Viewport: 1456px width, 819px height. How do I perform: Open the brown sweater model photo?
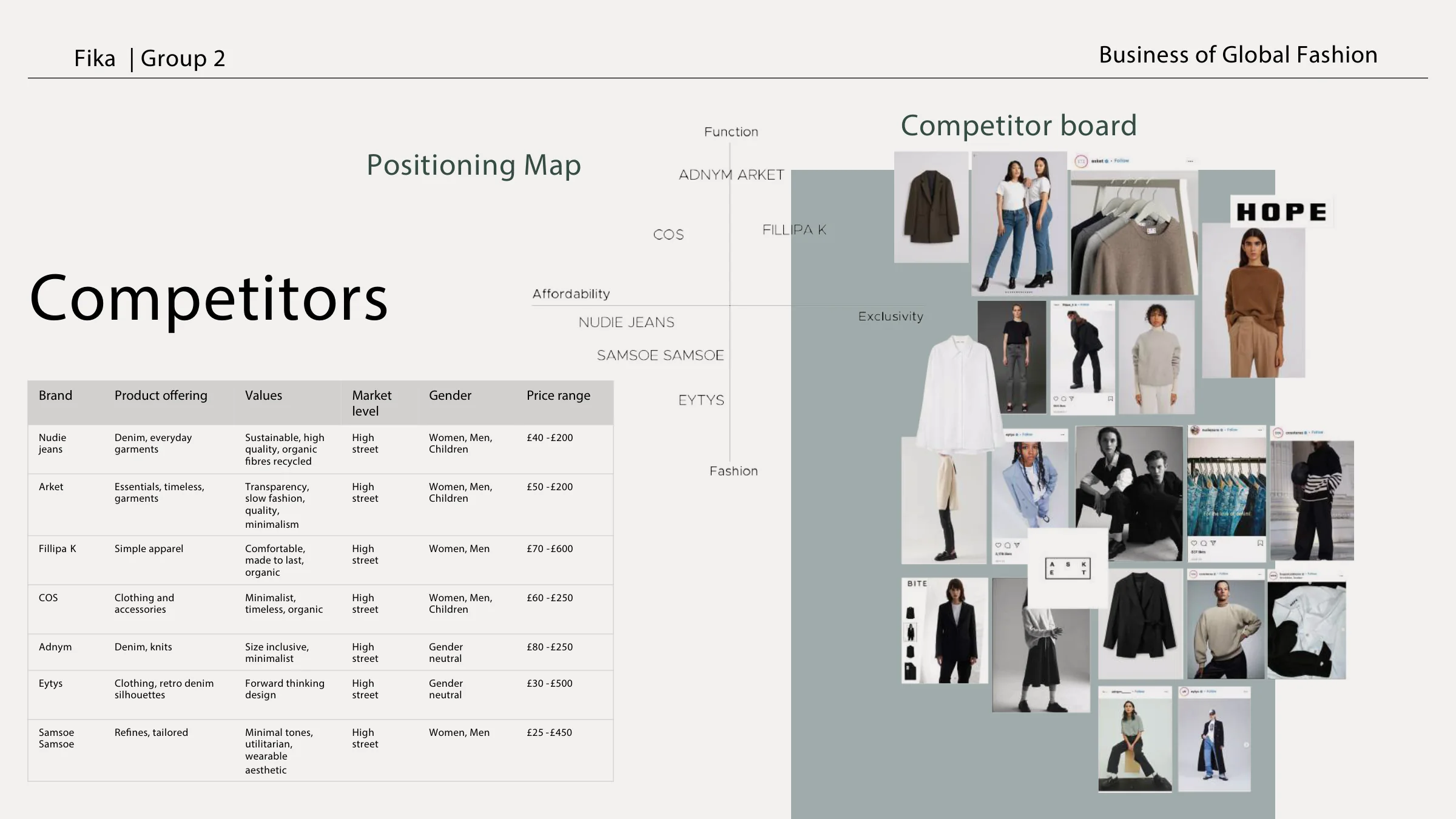click(1253, 301)
